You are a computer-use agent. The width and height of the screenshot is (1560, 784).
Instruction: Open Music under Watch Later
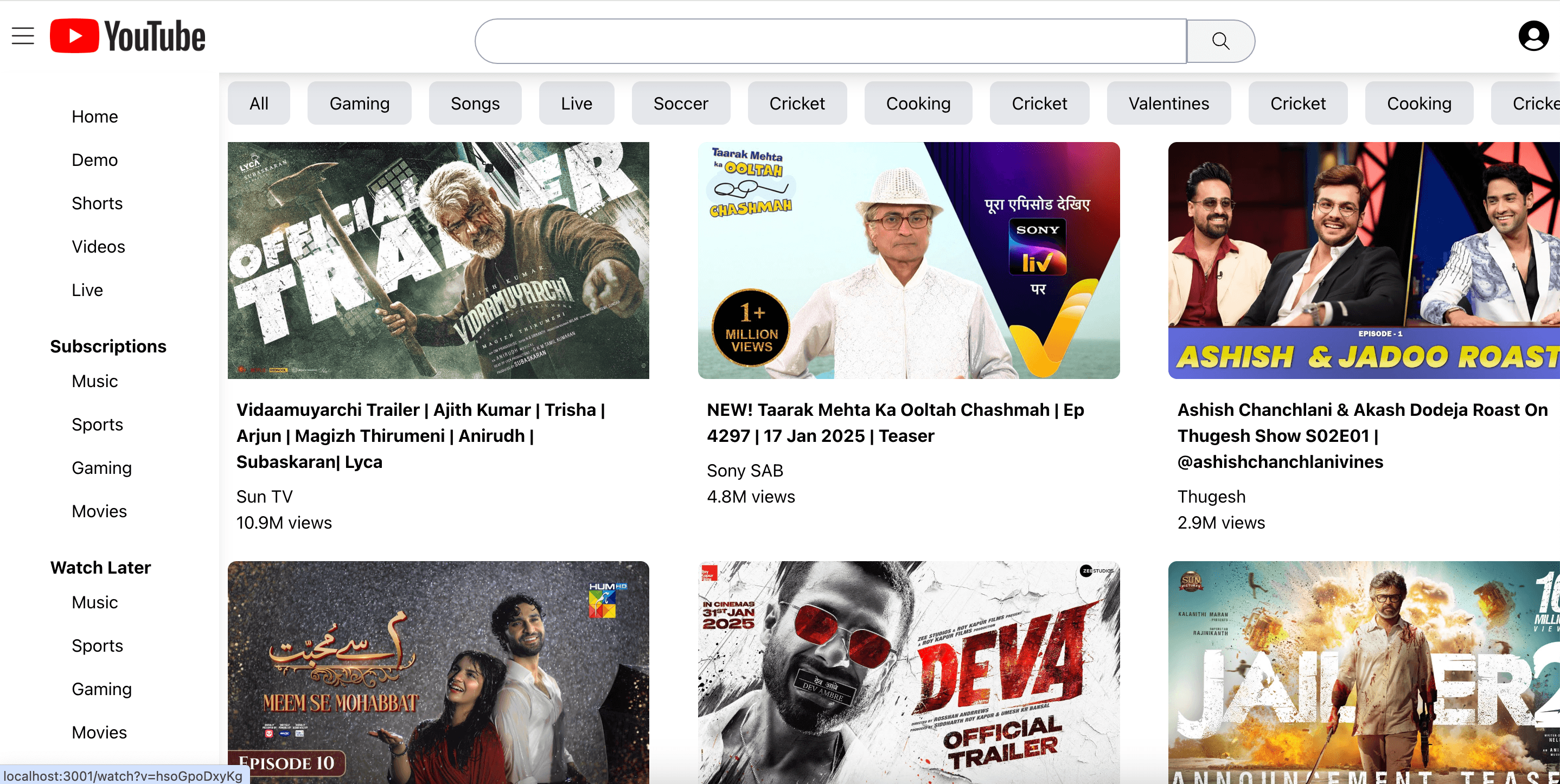coord(94,602)
